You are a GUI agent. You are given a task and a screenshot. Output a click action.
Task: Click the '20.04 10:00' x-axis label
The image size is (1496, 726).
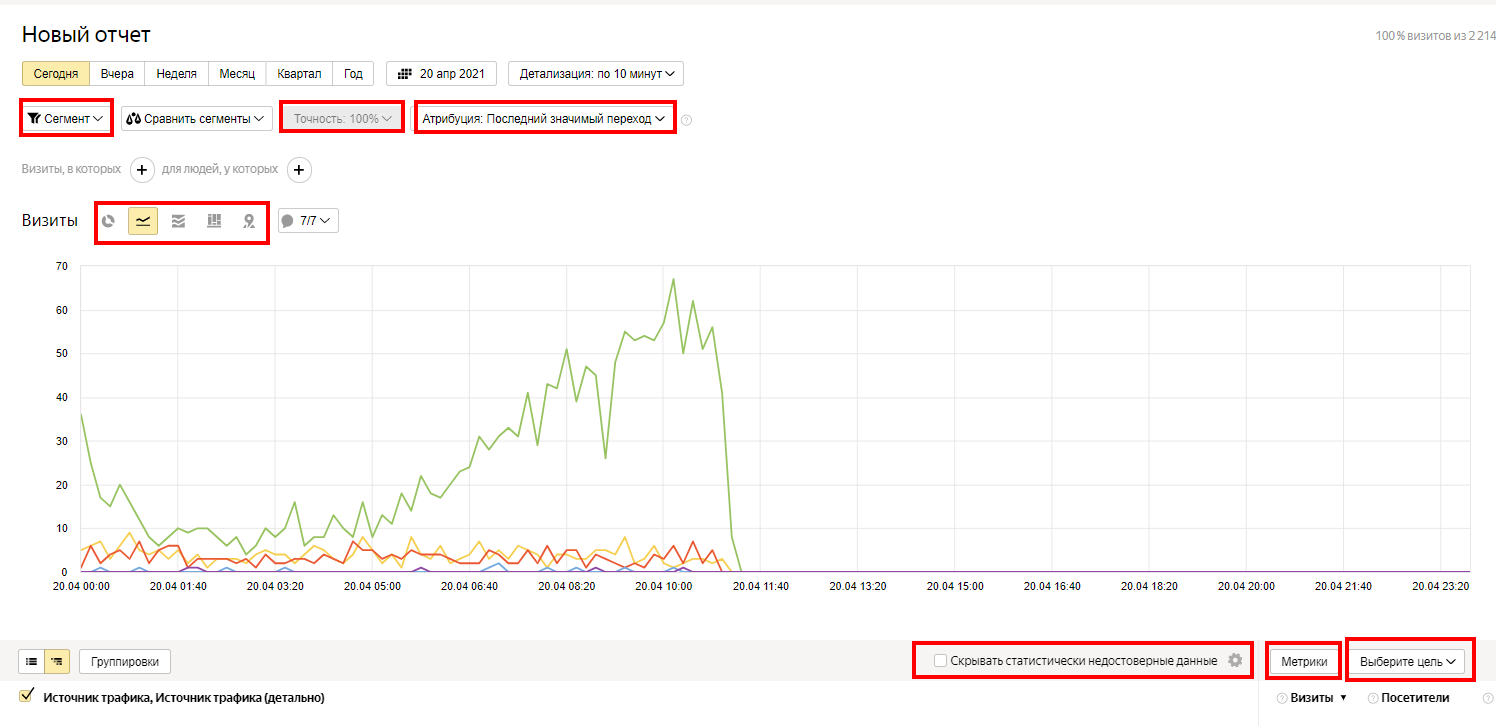click(x=664, y=587)
